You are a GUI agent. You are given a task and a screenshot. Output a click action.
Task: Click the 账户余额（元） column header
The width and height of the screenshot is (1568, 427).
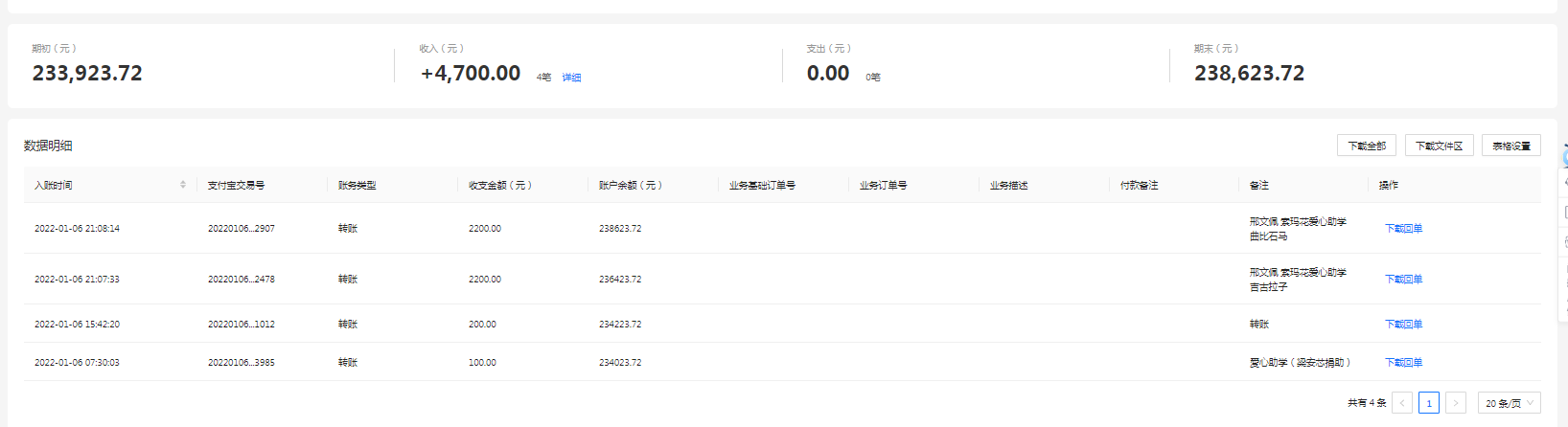(631, 185)
